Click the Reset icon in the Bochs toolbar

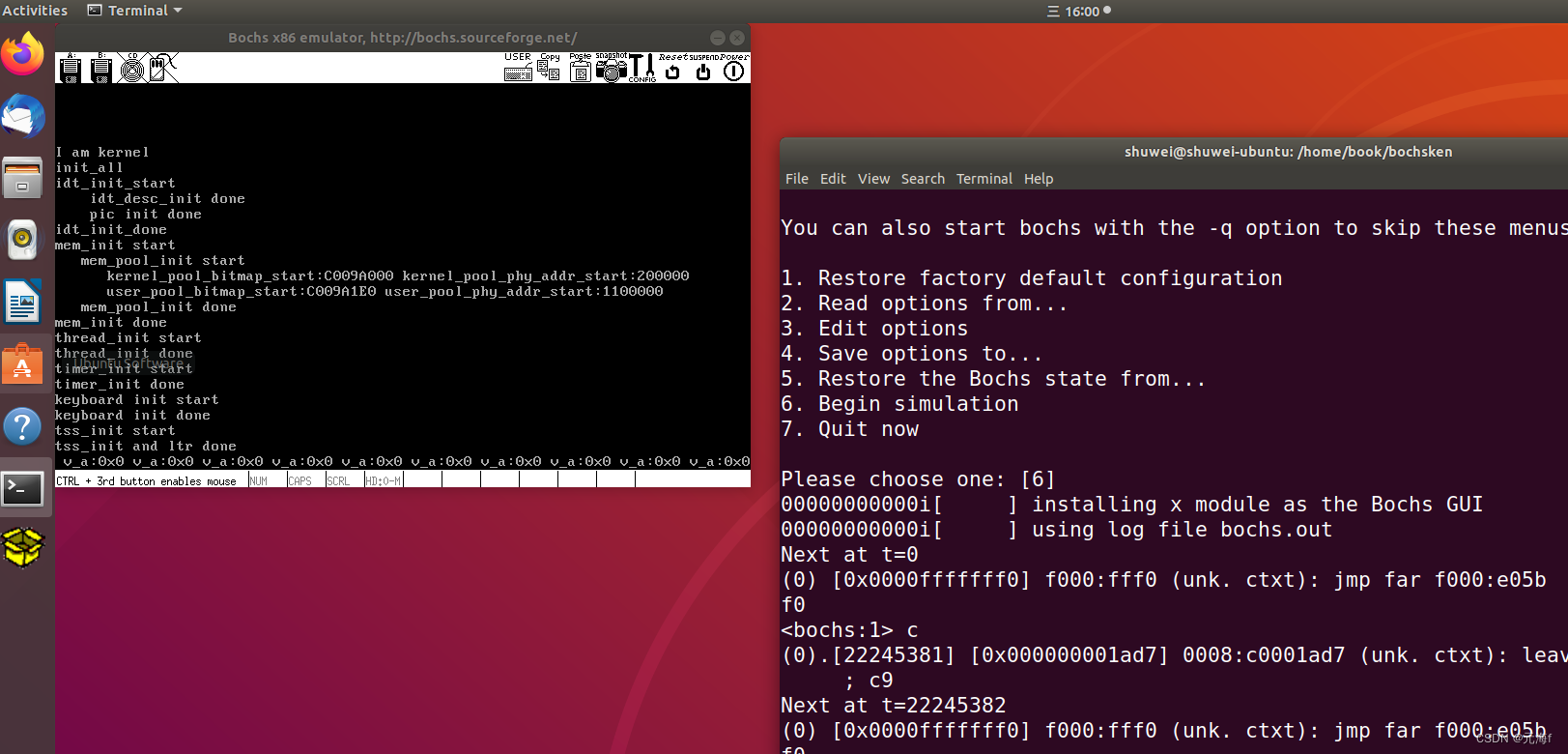672,68
